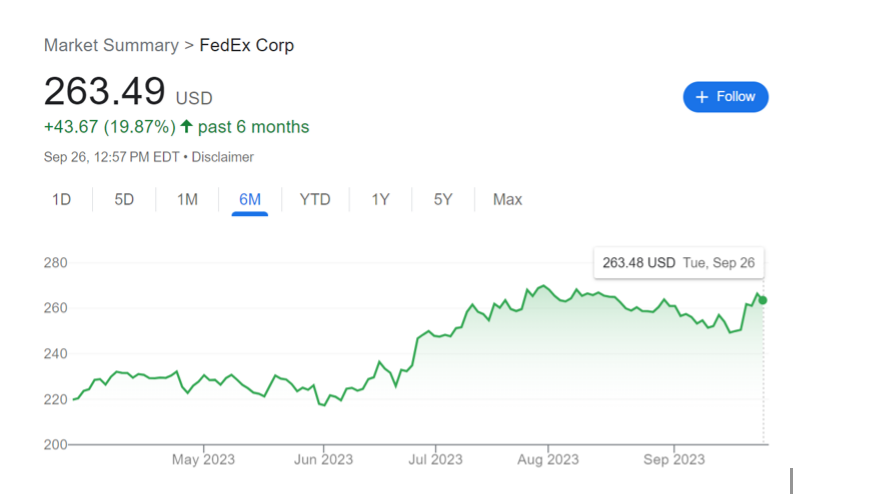This screenshot has height=501, width=883.
Task: Select the 1D time range tab
Action: pyautogui.click(x=62, y=199)
